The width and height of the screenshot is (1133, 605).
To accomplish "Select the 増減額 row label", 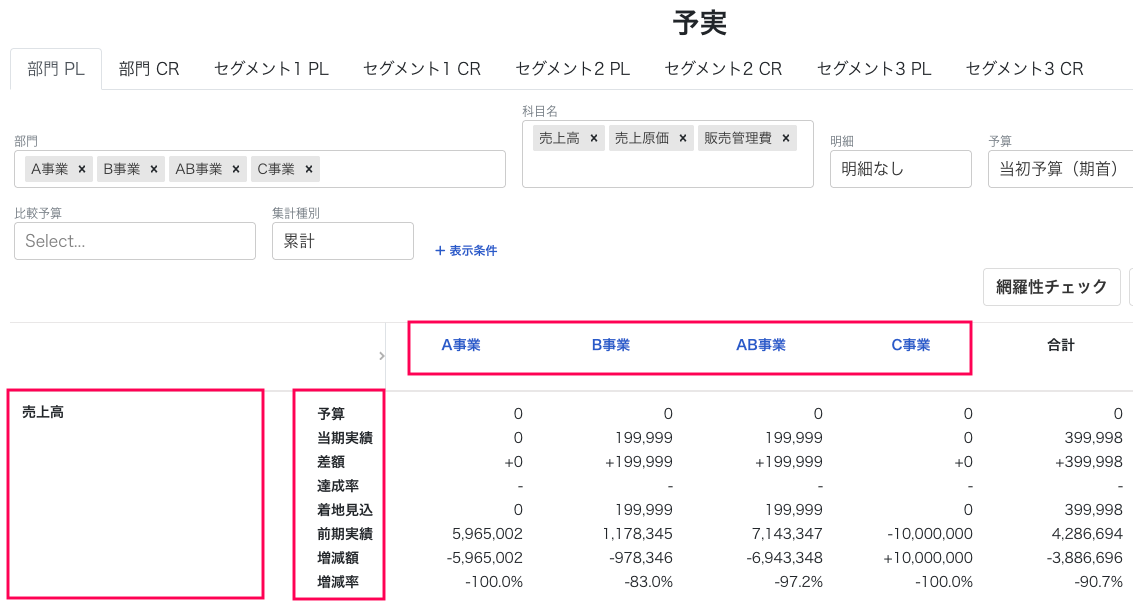I will pyautogui.click(x=337, y=558).
